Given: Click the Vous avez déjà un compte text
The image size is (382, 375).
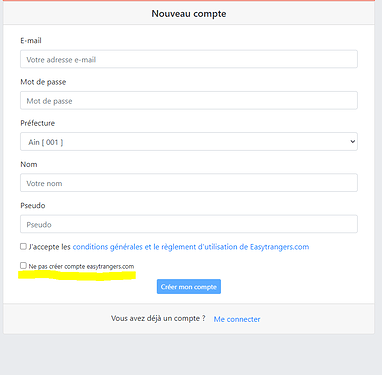Looking at the screenshot, I should 158,318.
